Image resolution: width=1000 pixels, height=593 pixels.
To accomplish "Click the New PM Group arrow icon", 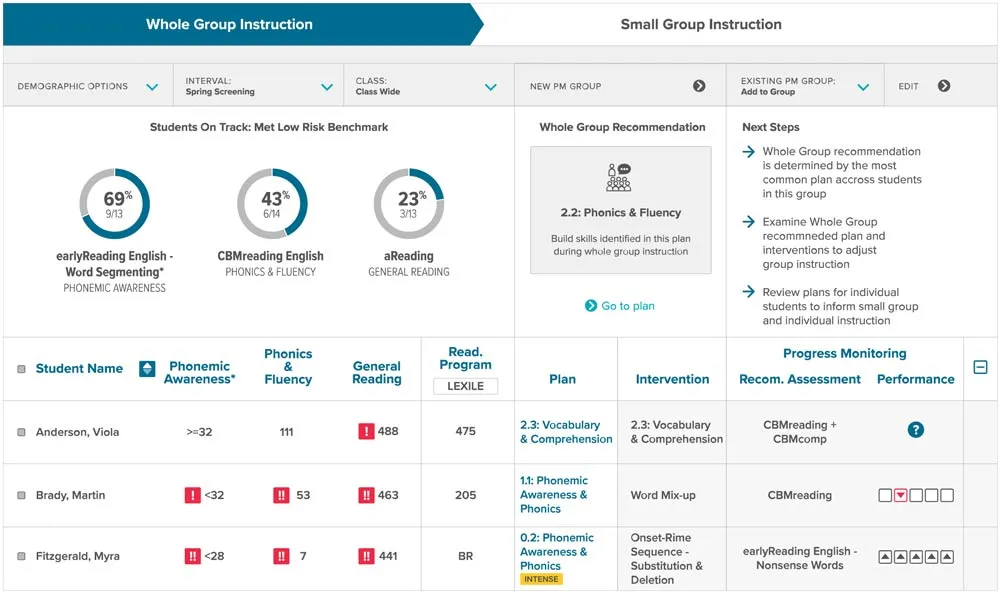I will pyautogui.click(x=699, y=86).
